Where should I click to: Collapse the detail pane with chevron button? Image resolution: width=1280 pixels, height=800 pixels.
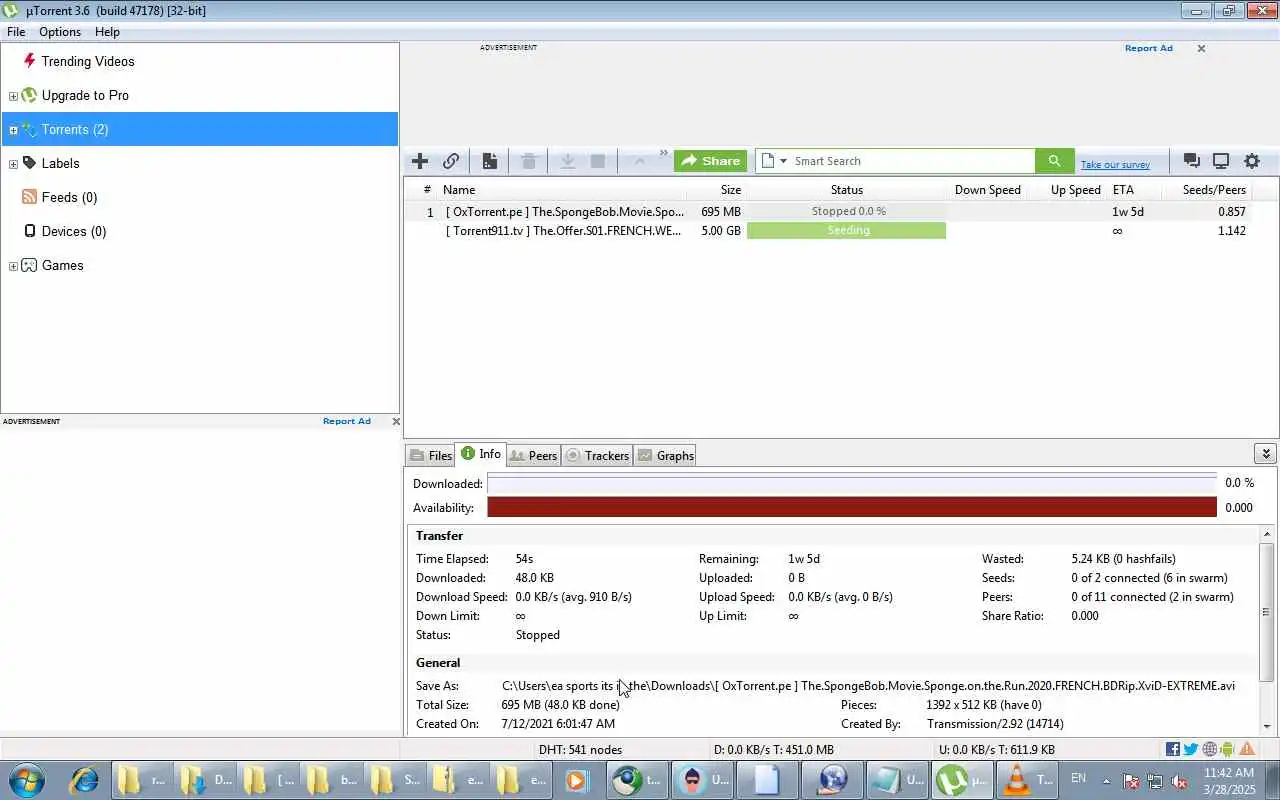tap(1265, 454)
